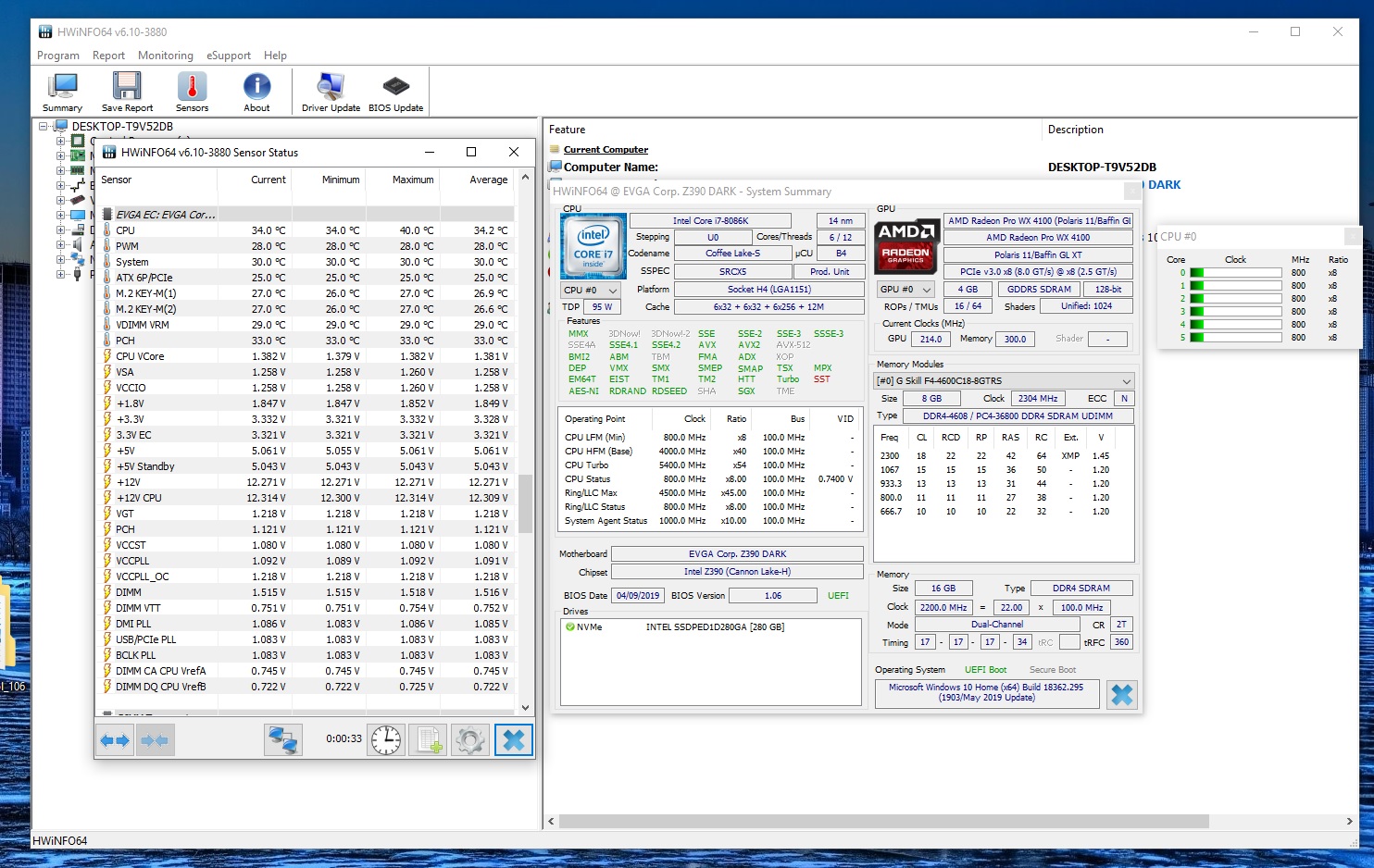The width and height of the screenshot is (1374, 868).
Task: Open the GPU #0 selector dropdown
Action: coord(906,290)
